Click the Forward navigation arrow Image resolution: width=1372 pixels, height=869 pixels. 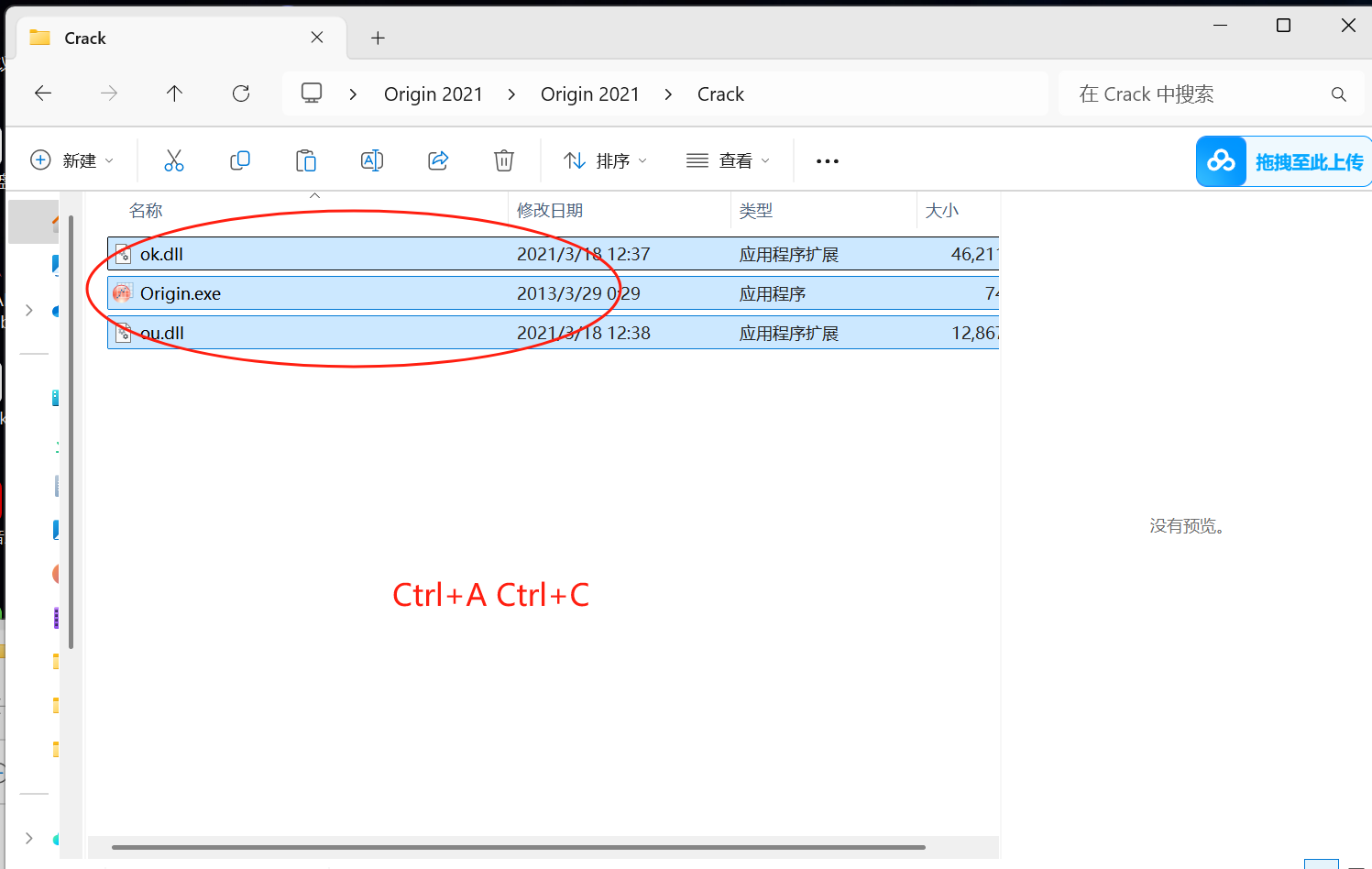(109, 93)
